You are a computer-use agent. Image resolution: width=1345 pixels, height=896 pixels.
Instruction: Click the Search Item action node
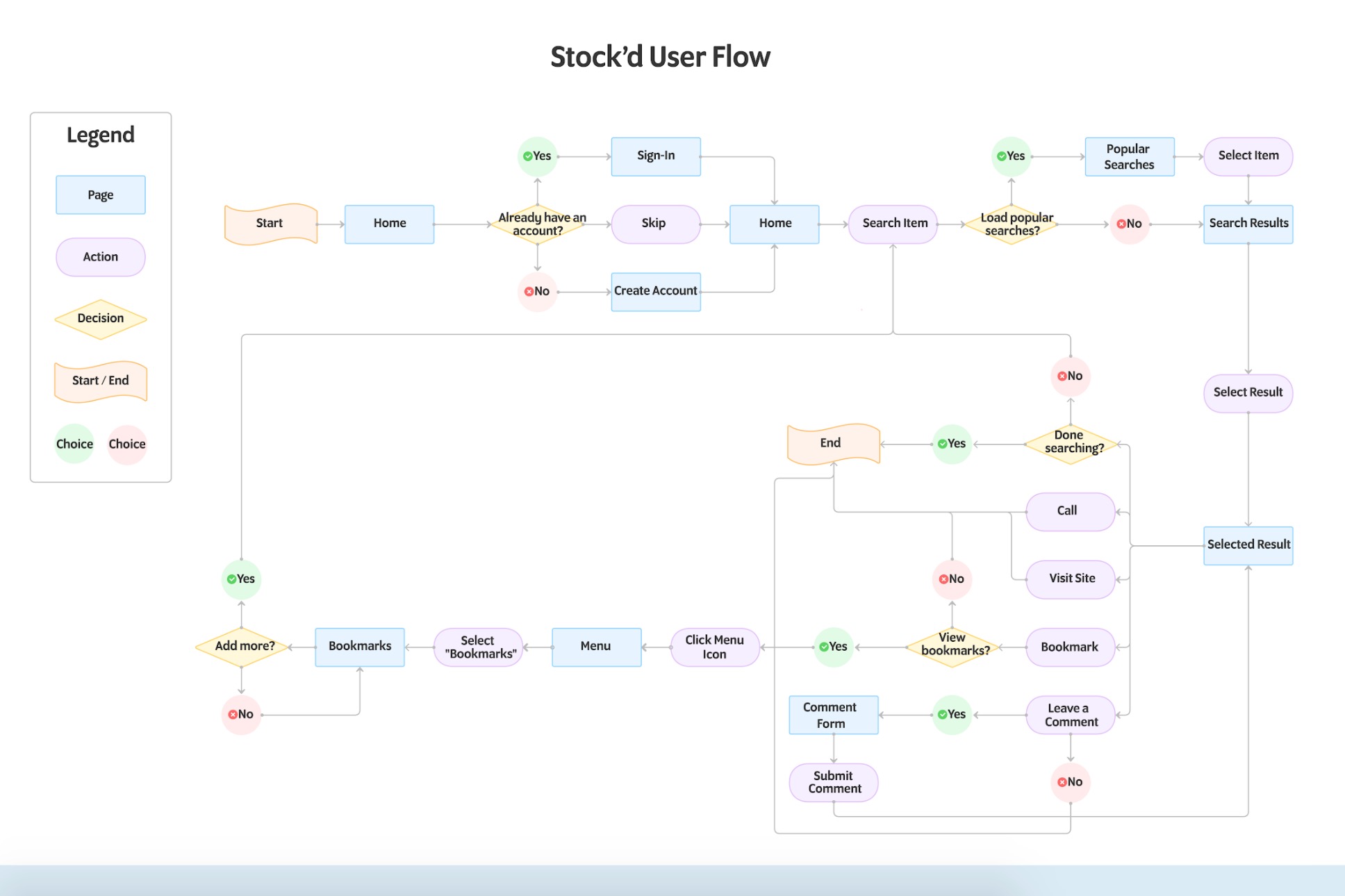click(x=893, y=224)
